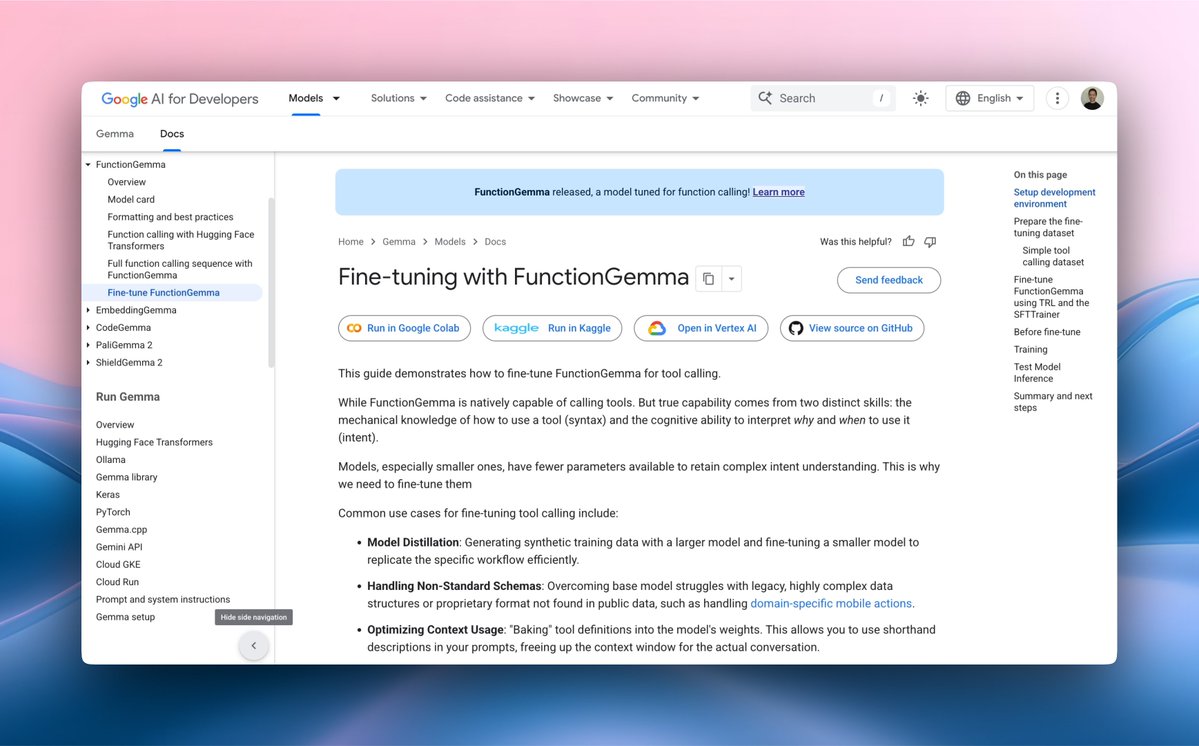The width and height of the screenshot is (1199, 746).
Task: Open Function calling with Hugging Face Transformers
Action: click(180, 240)
